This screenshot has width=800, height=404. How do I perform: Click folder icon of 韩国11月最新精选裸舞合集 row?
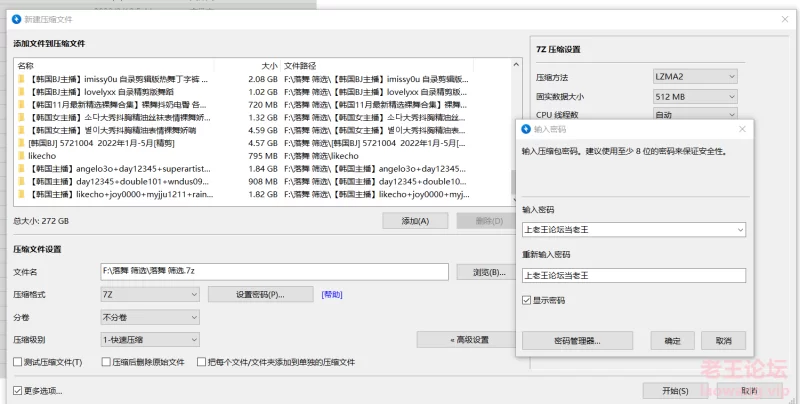coord(21,105)
